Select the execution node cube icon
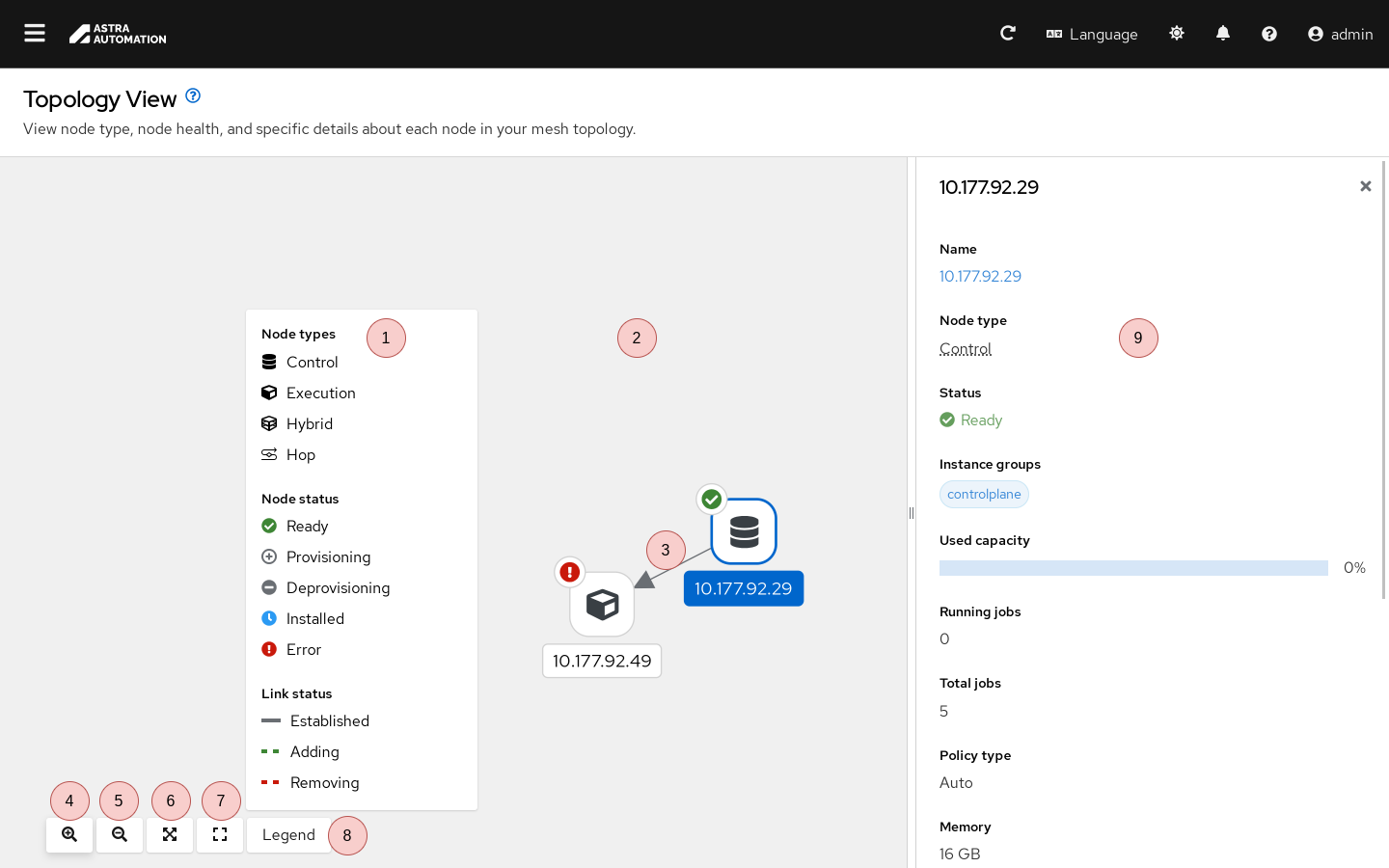The width and height of the screenshot is (1389, 868). [602, 605]
